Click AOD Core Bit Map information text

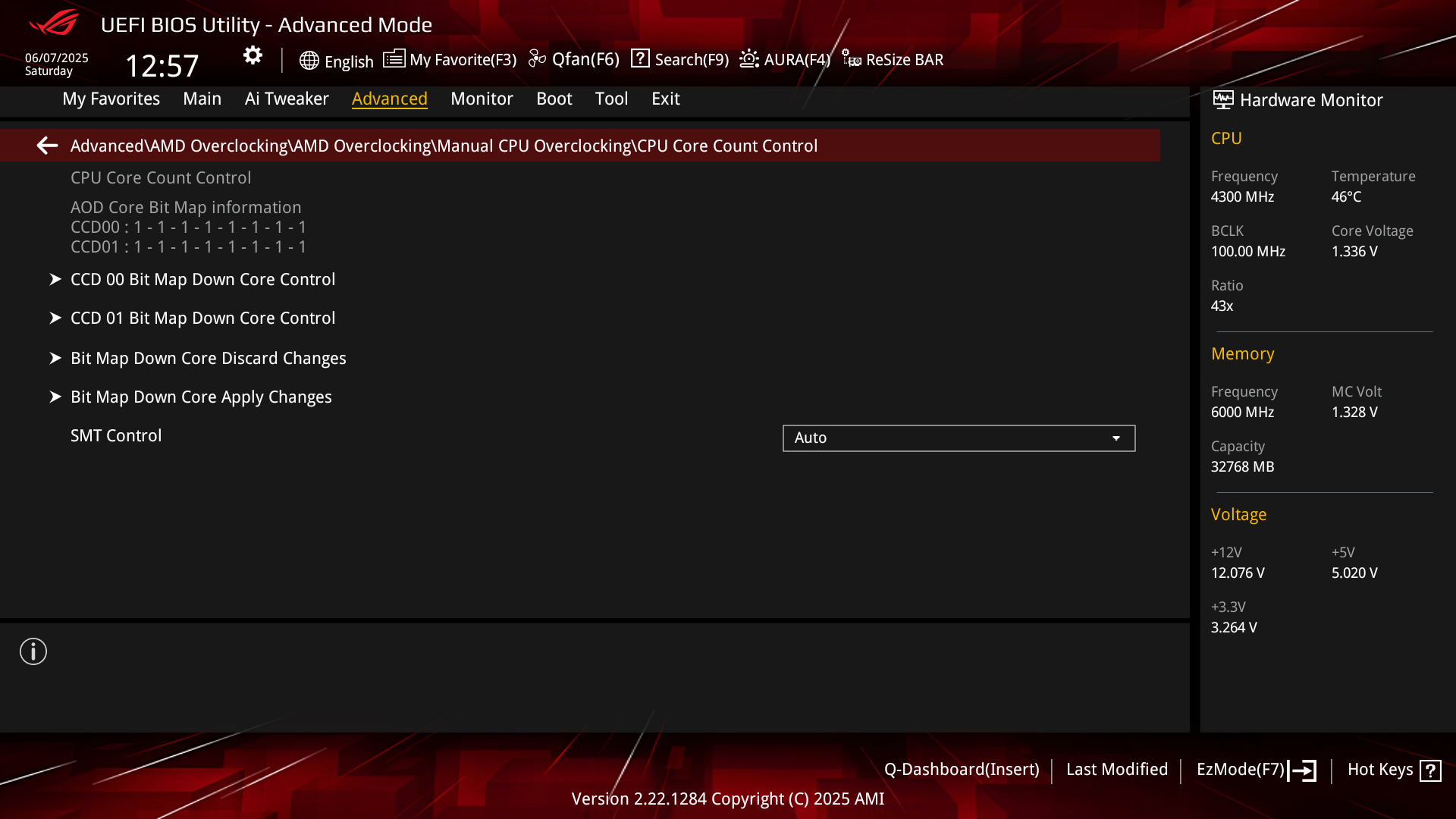[x=186, y=207]
